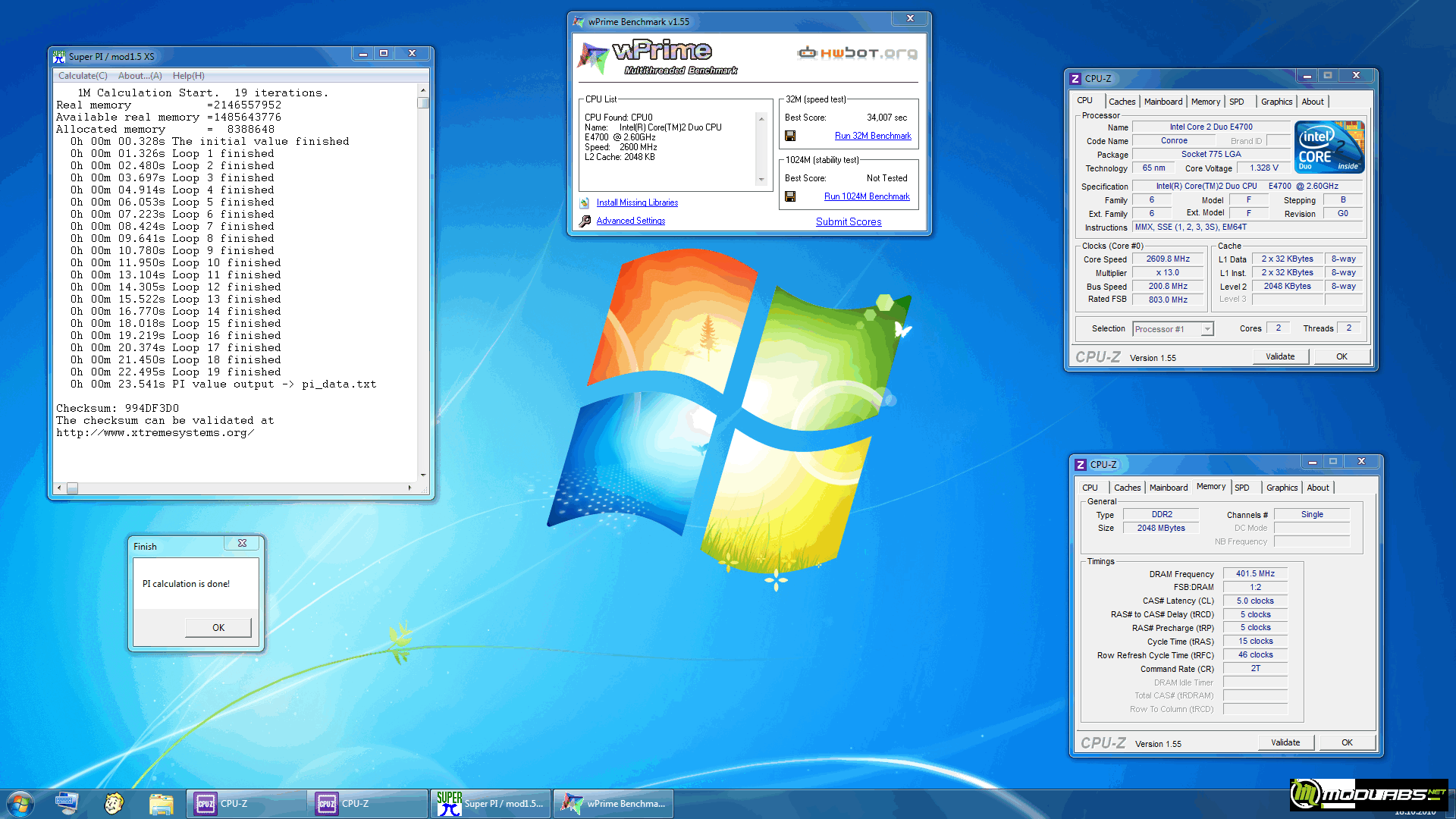Click the HWBOT.org logo in wPrime
The width and height of the screenshot is (1456, 819).
[x=858, y=52]
